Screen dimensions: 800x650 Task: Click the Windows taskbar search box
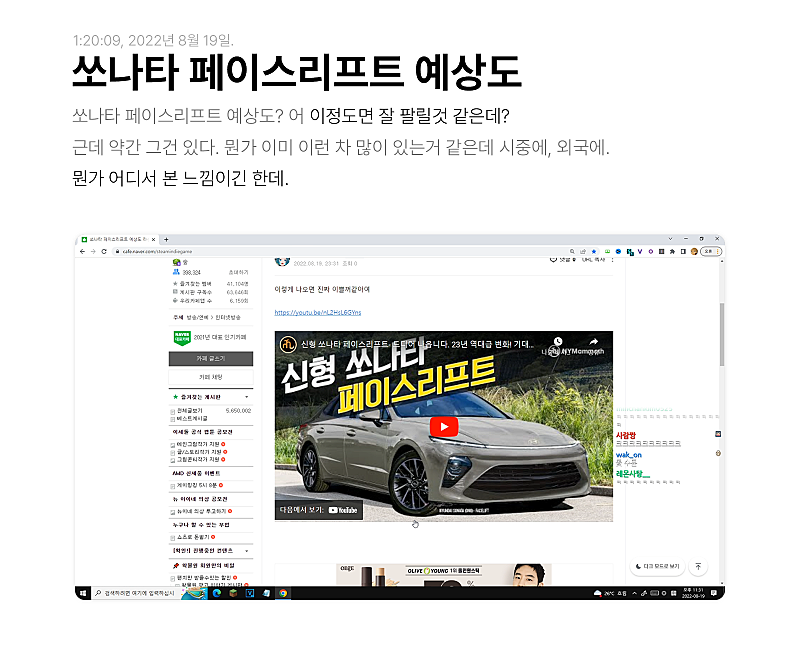(x=135, y=593)
